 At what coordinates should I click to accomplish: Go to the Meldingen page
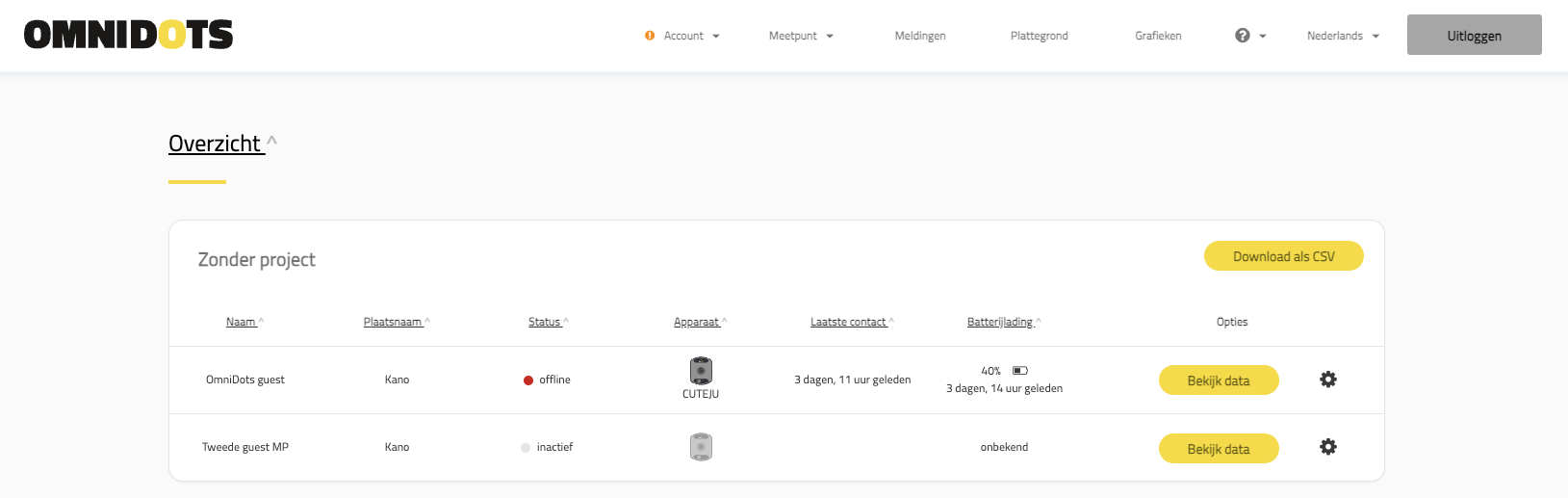click(x=920, y=36)
